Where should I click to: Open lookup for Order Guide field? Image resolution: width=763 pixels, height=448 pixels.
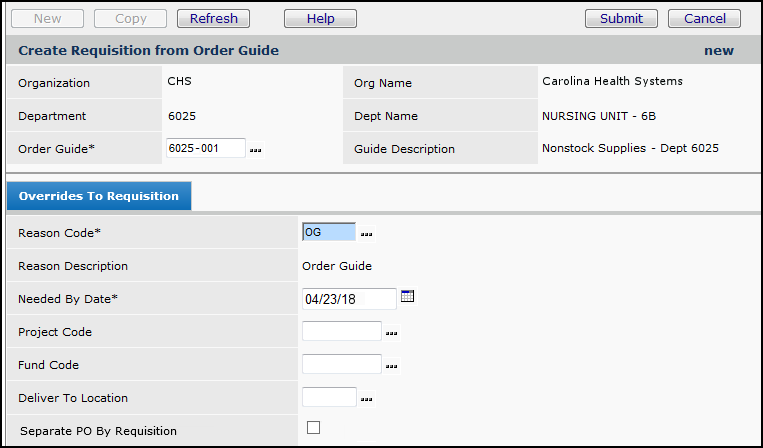coord(256,150)
